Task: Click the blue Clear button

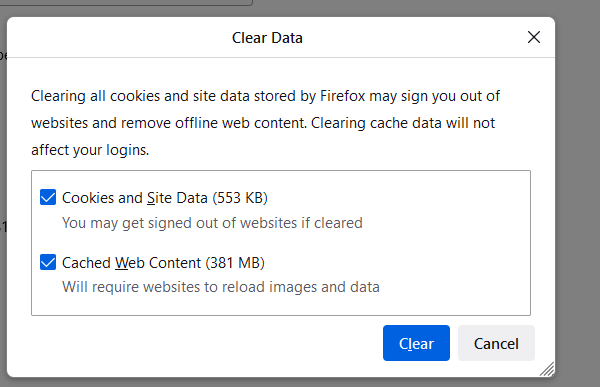Action: pyautogui.click(x=416, y=343)
